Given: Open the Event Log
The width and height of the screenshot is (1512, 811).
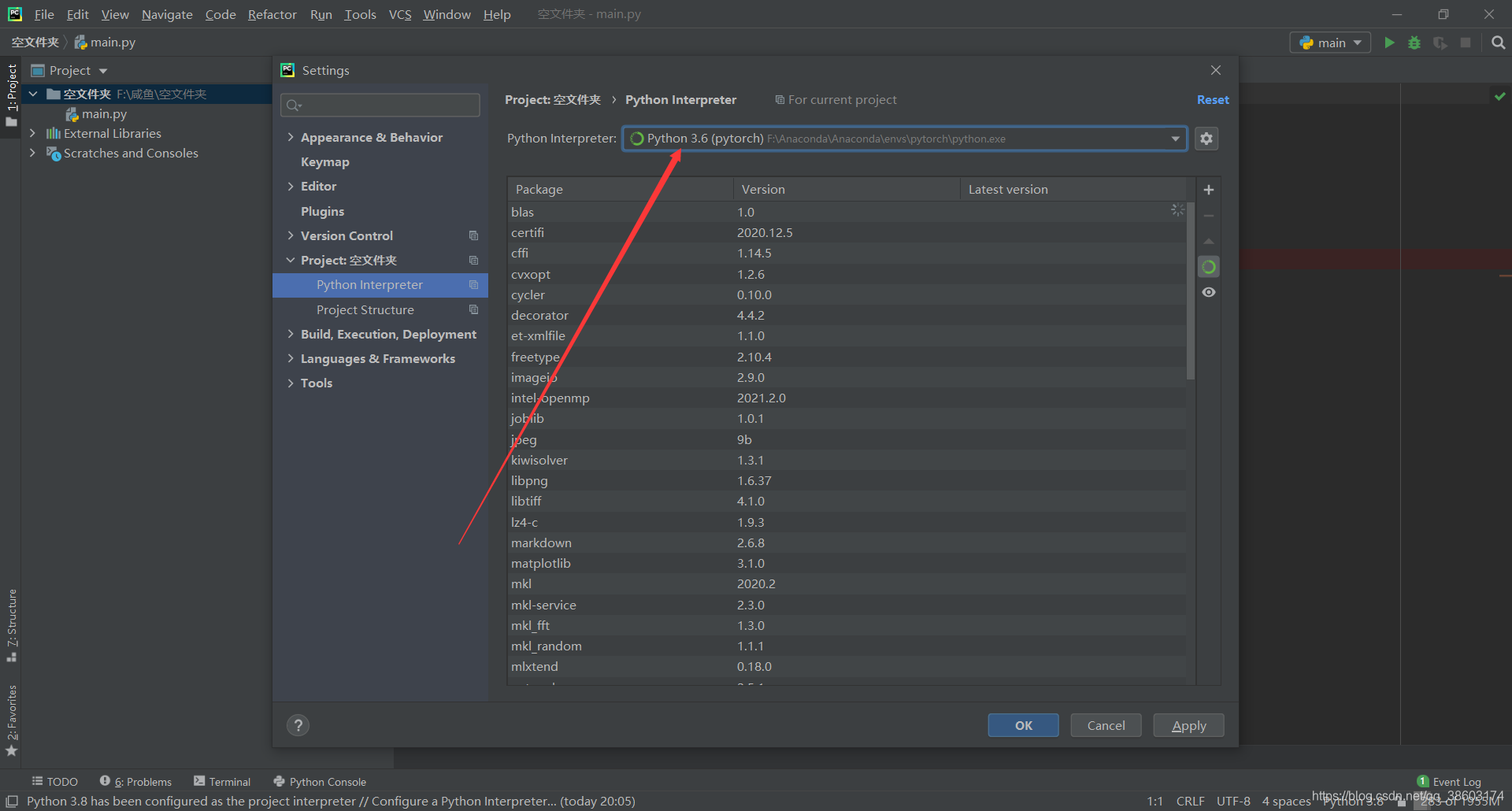Looking at the screenshot, I should tap(1449, 782).
